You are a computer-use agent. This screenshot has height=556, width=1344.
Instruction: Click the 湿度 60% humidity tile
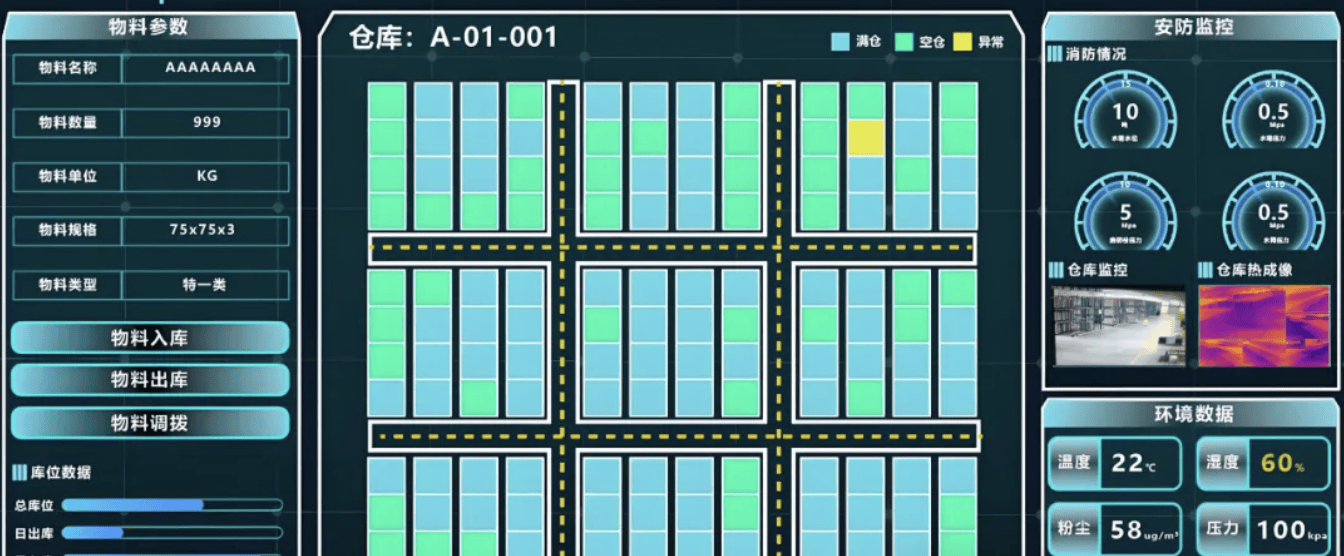point(1265,464)
